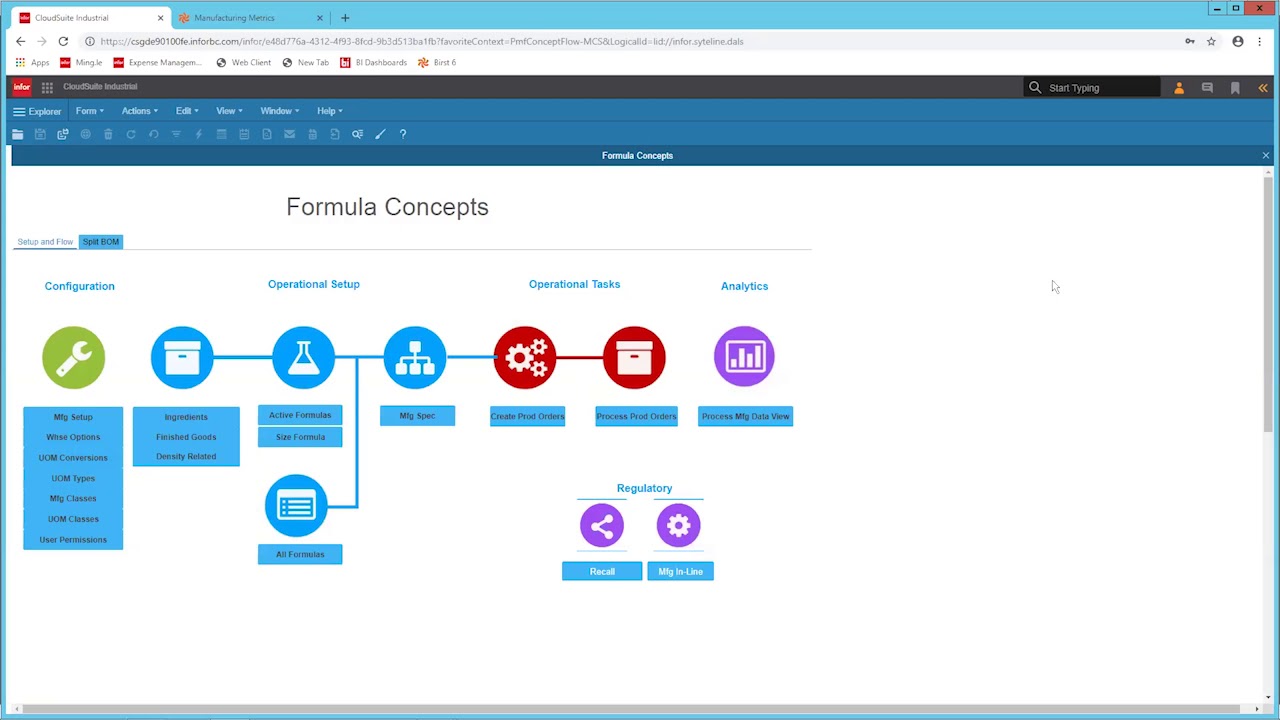This screenshot has height=720, width=1280.
Task: Open UOM Classes
Action: coord(73,519)
